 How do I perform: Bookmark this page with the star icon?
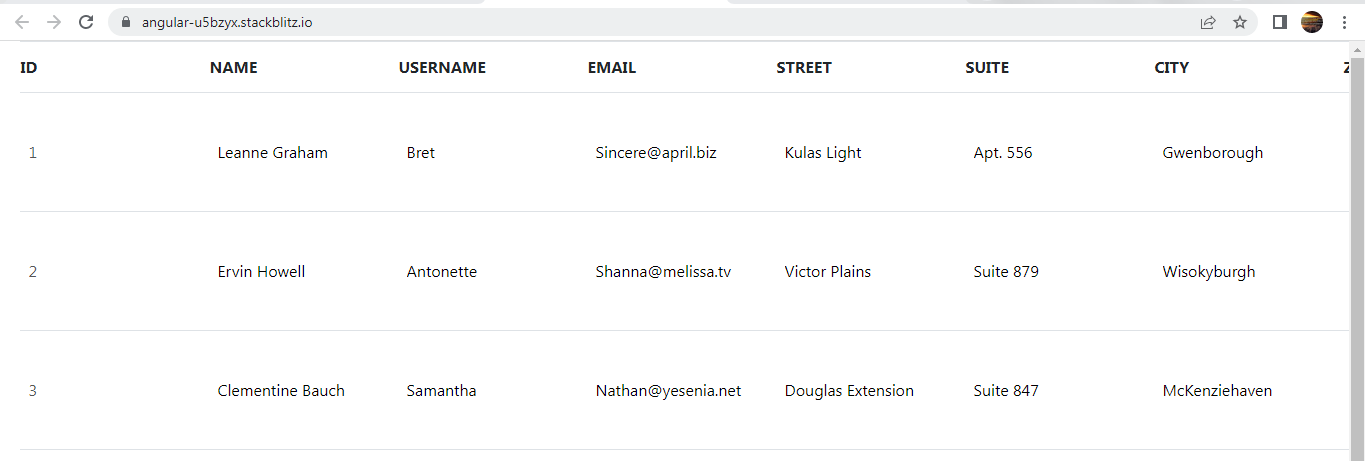click(x=1240, y=22)
